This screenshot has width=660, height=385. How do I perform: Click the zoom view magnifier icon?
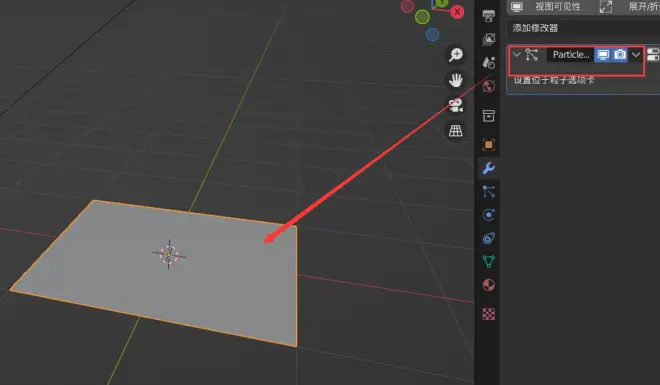coord(455,55)
